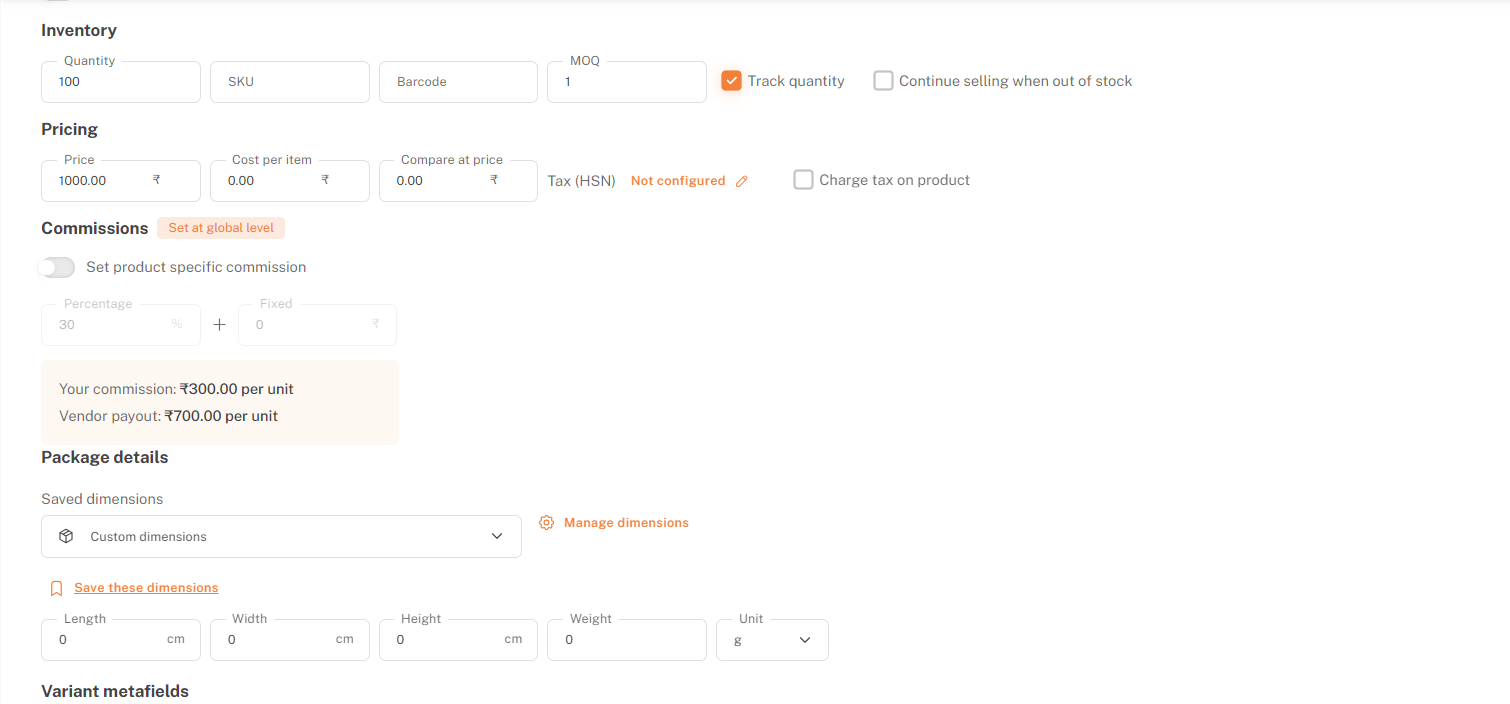Click the gear icon beside Manage dimensions

coord(546,522)
